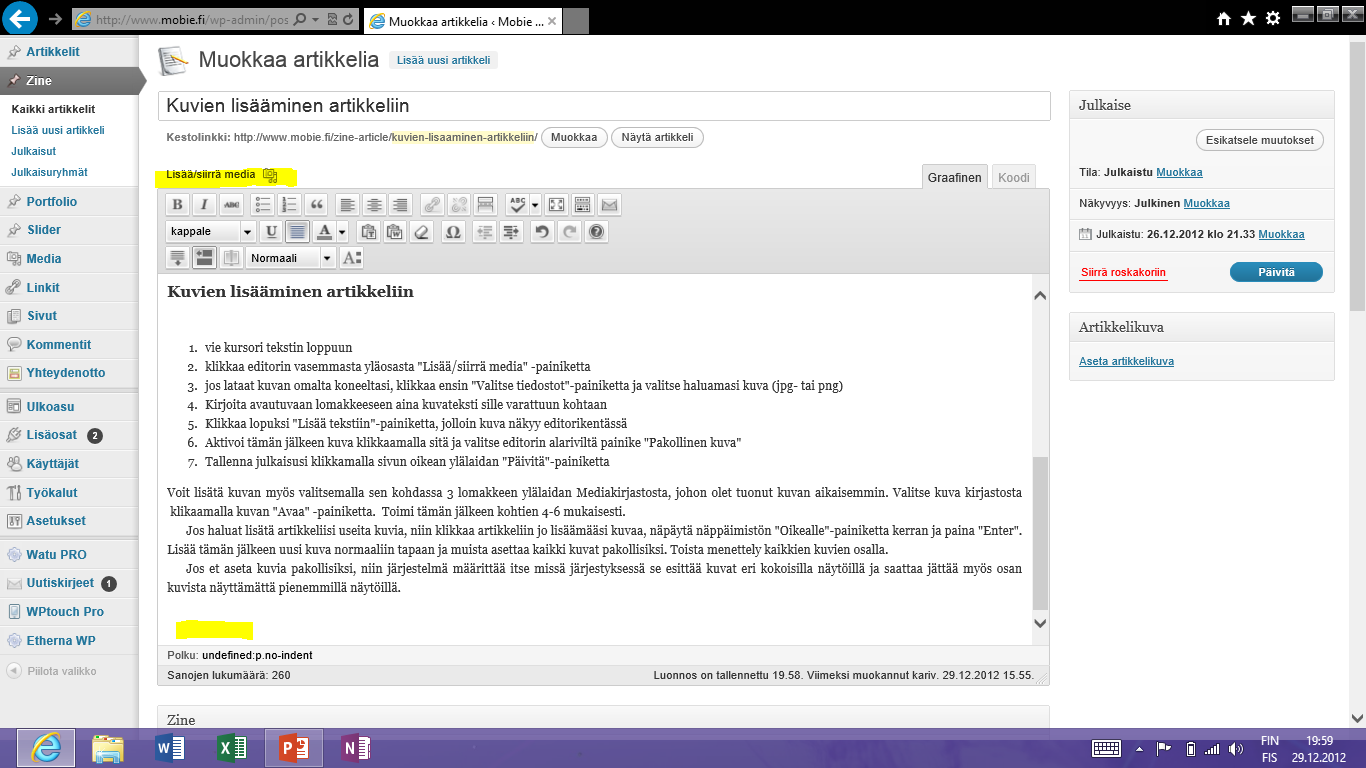
Task: Click the numbered list icon
Action: (x=290, y=205)
